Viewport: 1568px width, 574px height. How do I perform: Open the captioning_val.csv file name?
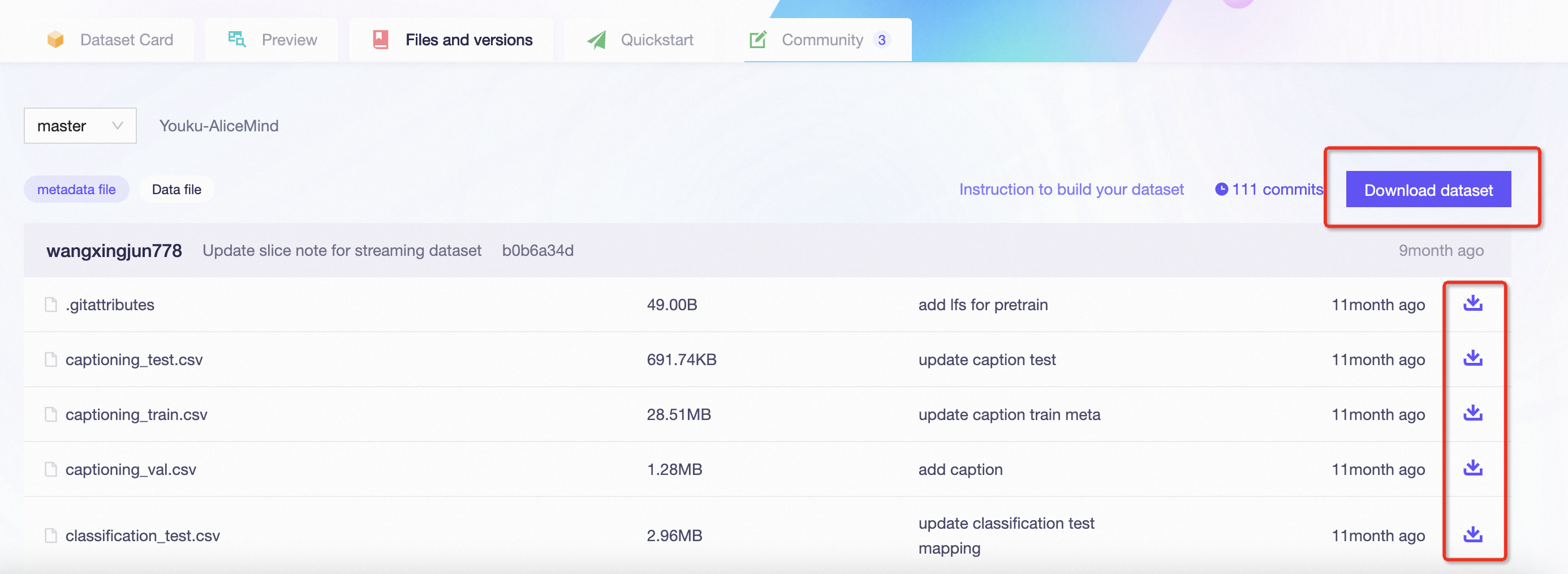pos(131,469)
